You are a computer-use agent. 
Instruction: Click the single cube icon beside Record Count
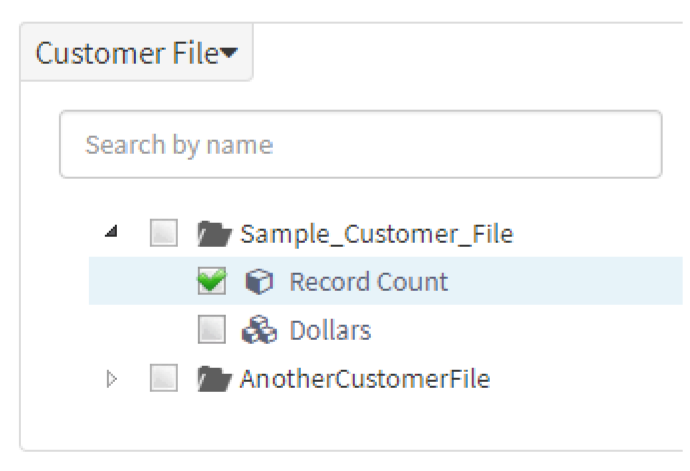pyautogui.click(x=259, y=282)
